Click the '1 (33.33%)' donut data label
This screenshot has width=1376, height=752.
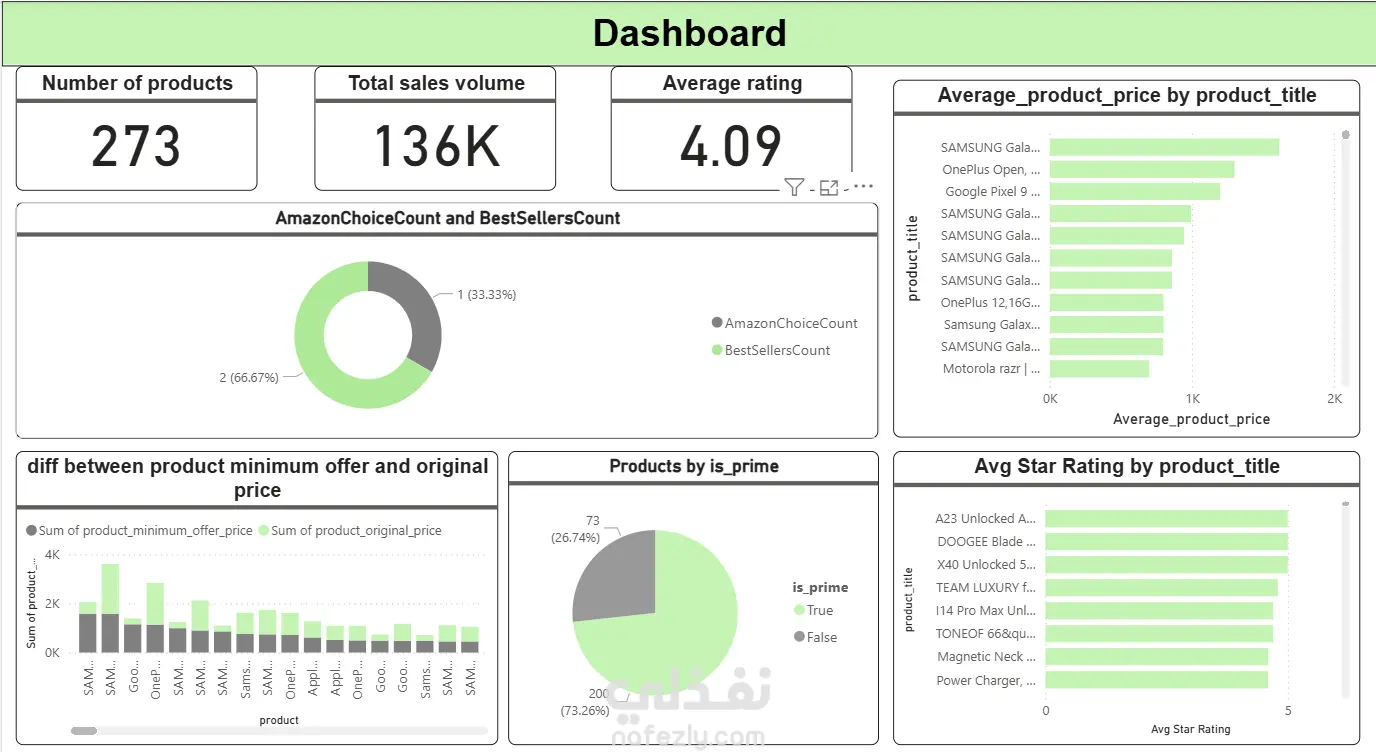click(487, 295)
